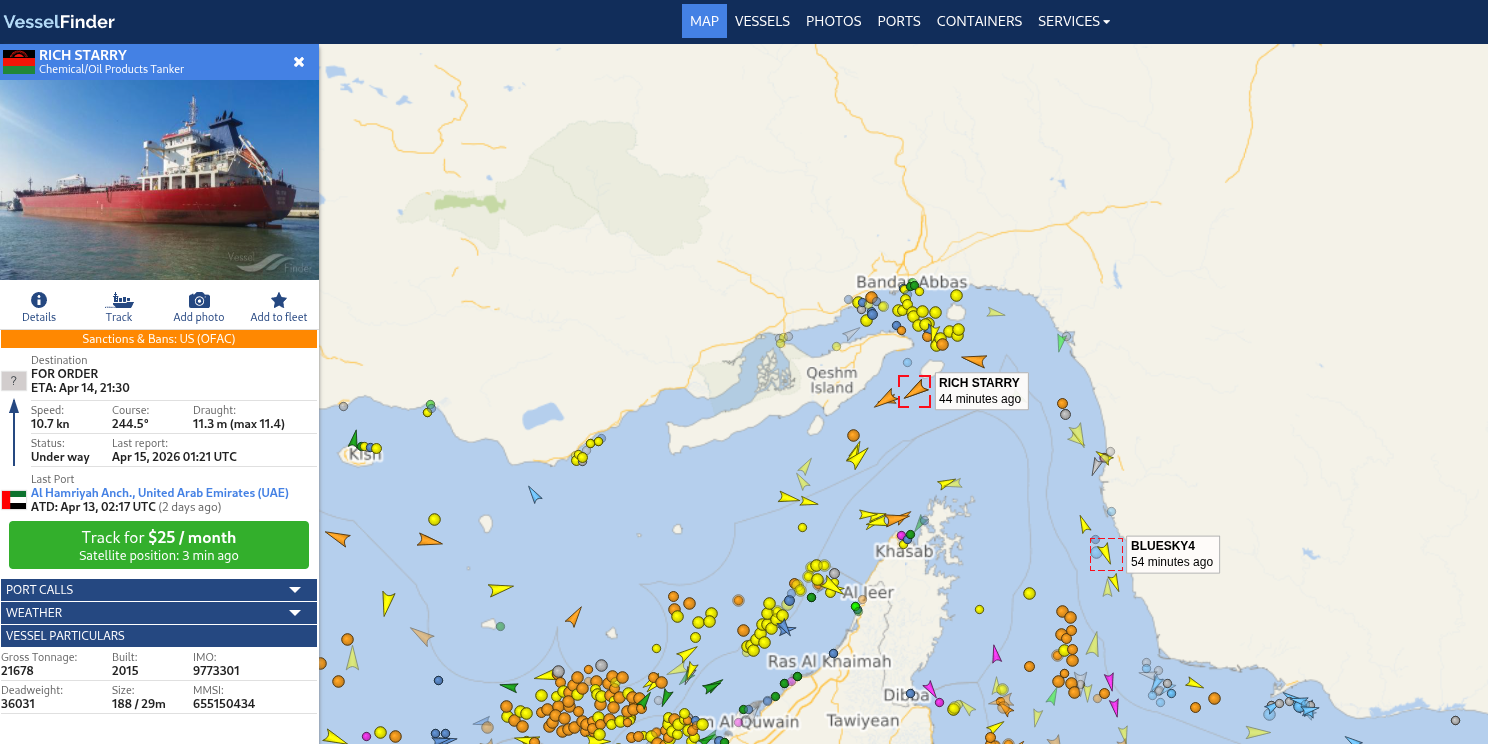Select the BLUESKY4 vessel marker in dashed box
Image resolution: width=1488 pixels, height=744 pixels.
(1106, 554)
